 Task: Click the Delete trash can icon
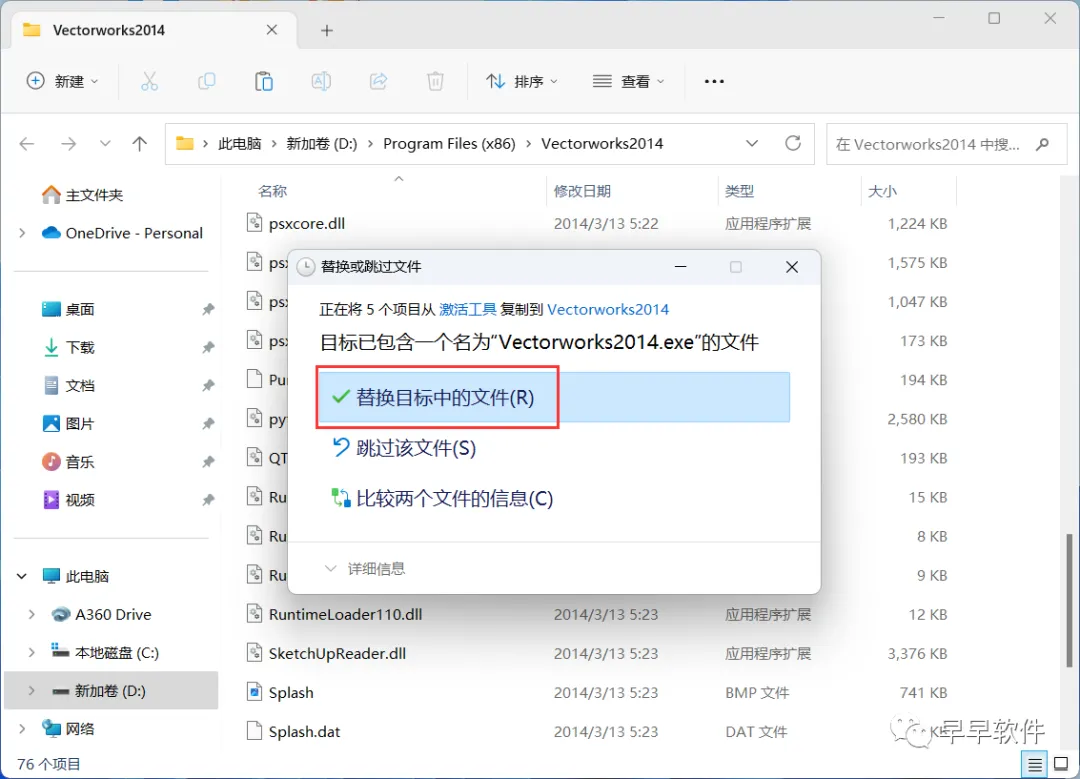point(435,81)
